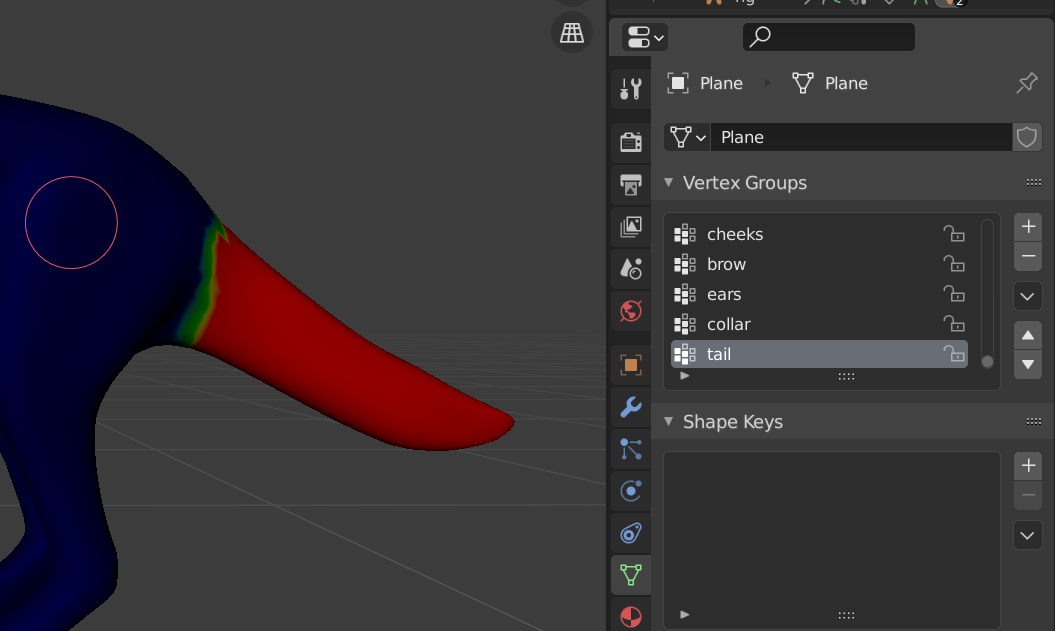This screenshot has width=1055, height=631.
Task: Toggle lock on the tail vertex group
Action: click(x=953, y=353)
